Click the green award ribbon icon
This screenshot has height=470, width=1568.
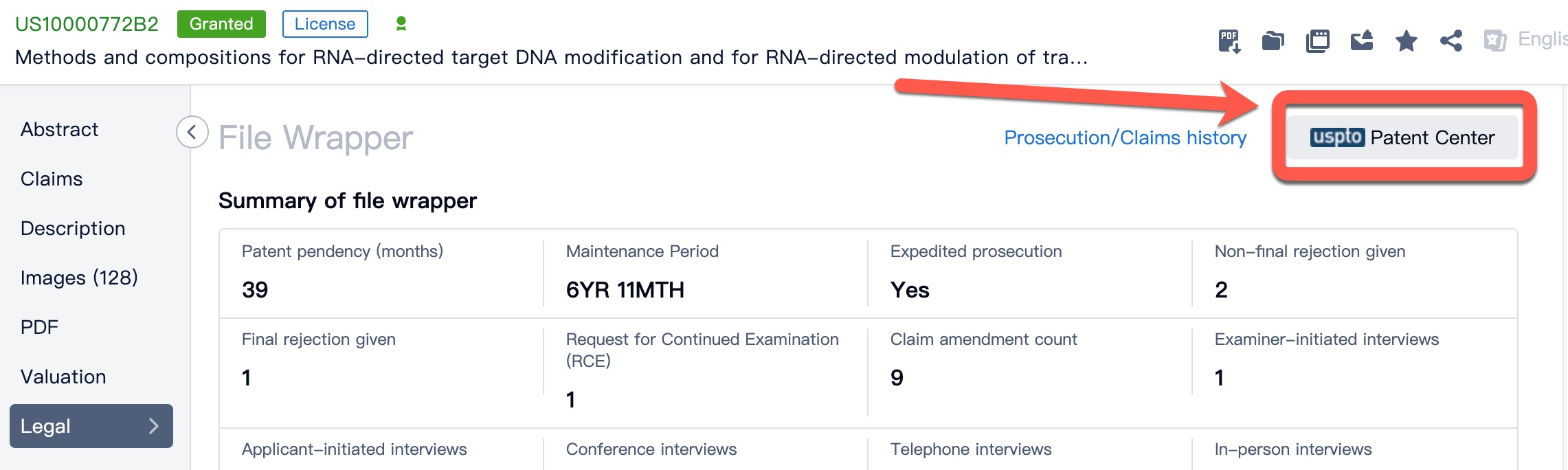click(401, 24)
